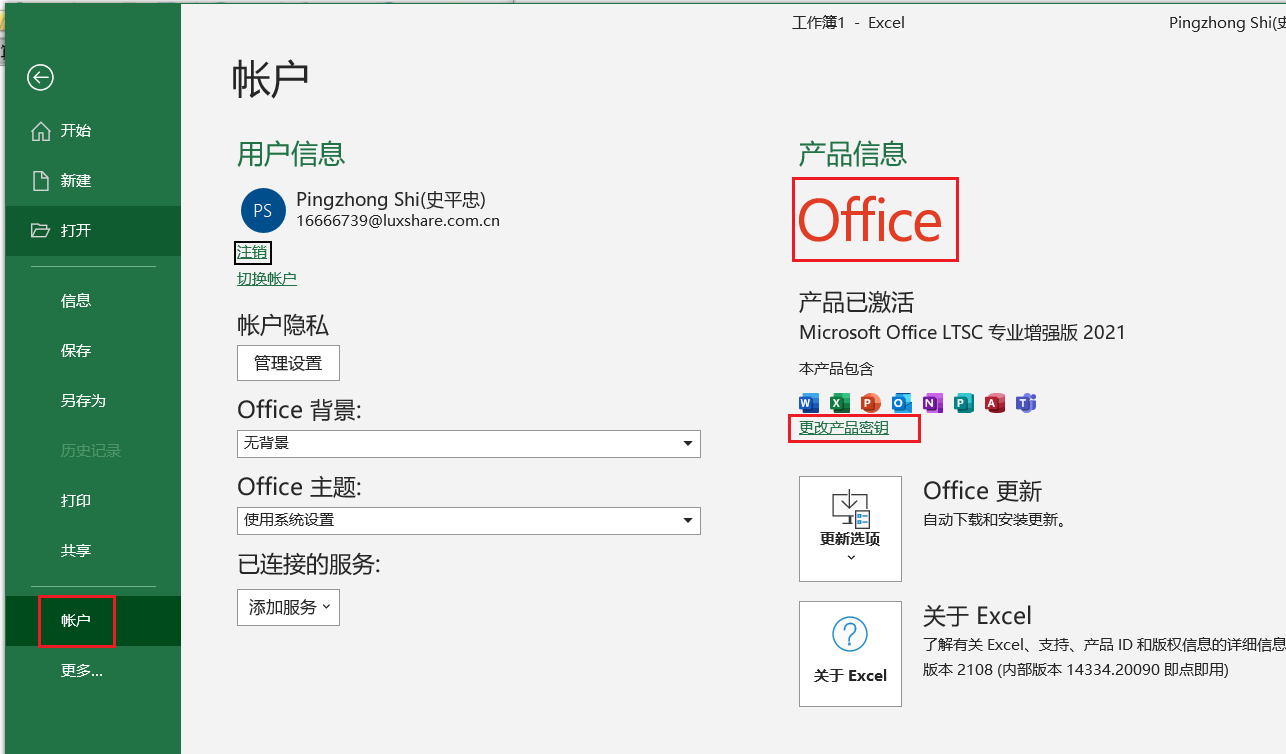Choose the 新建 sidebar label
This screenshot has width=1286, height=754.
[x=76, y=181]
